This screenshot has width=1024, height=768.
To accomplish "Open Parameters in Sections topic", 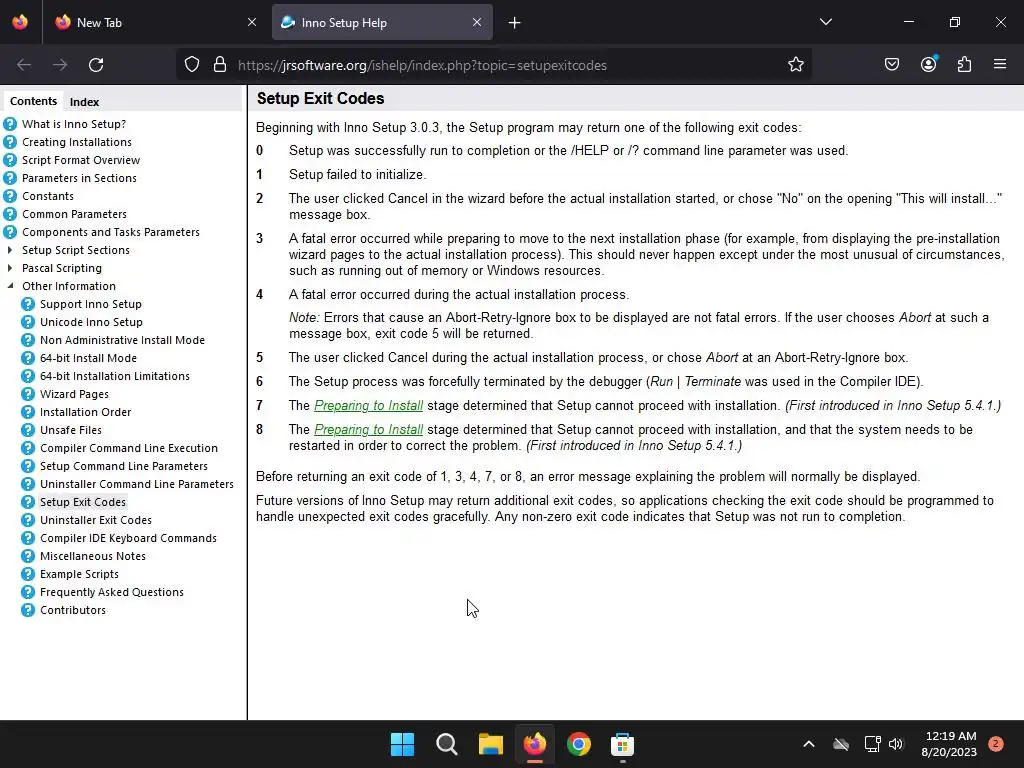I will 79,178.
